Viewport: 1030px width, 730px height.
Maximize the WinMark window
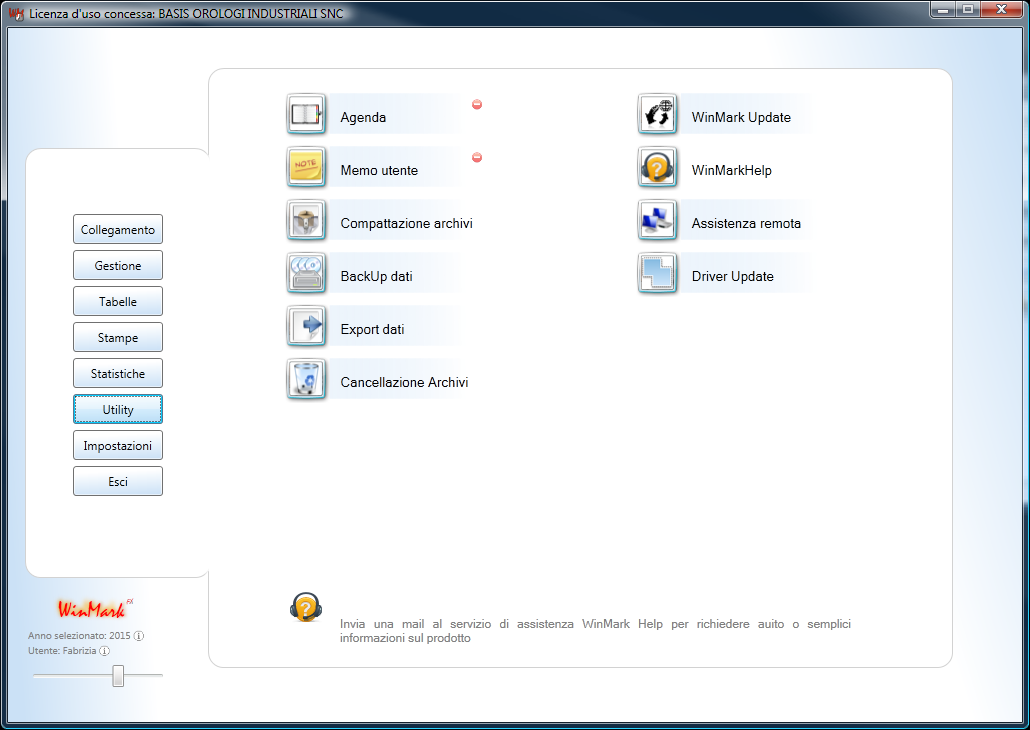(968, 10)
